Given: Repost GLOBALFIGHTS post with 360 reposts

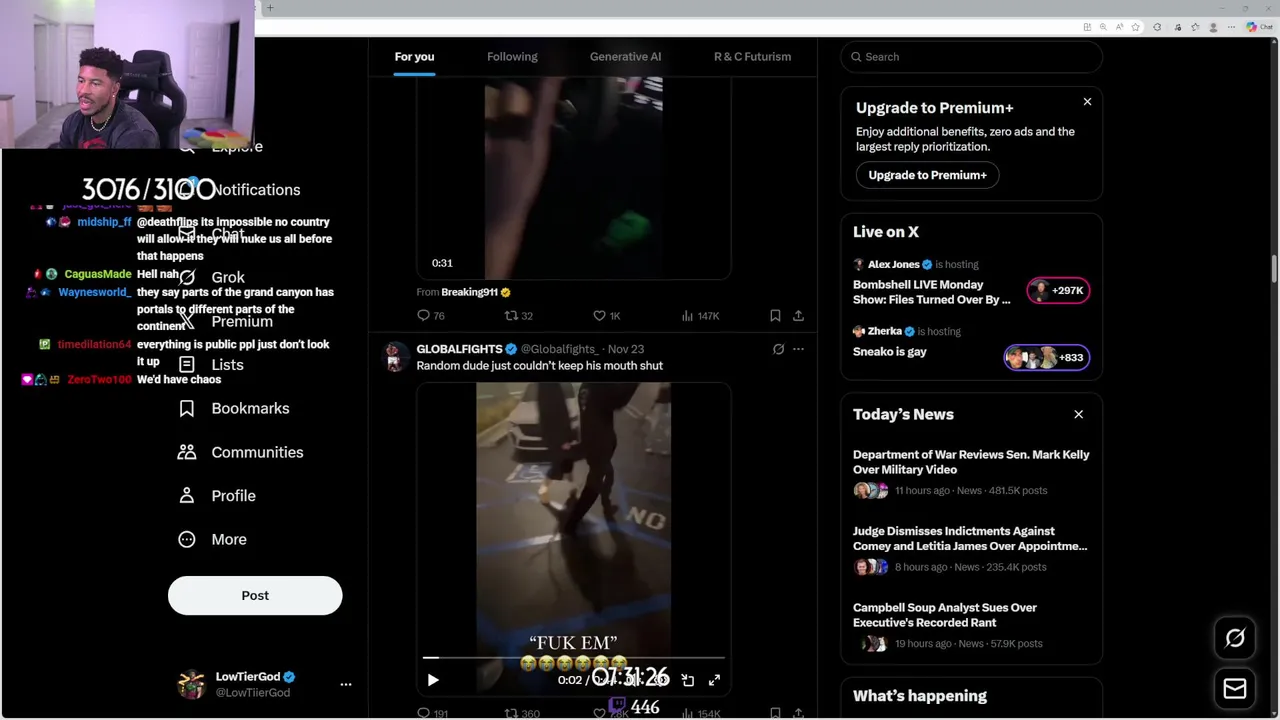Looking at the screenshot, I should pyautogui.click(x=521, y=713).
